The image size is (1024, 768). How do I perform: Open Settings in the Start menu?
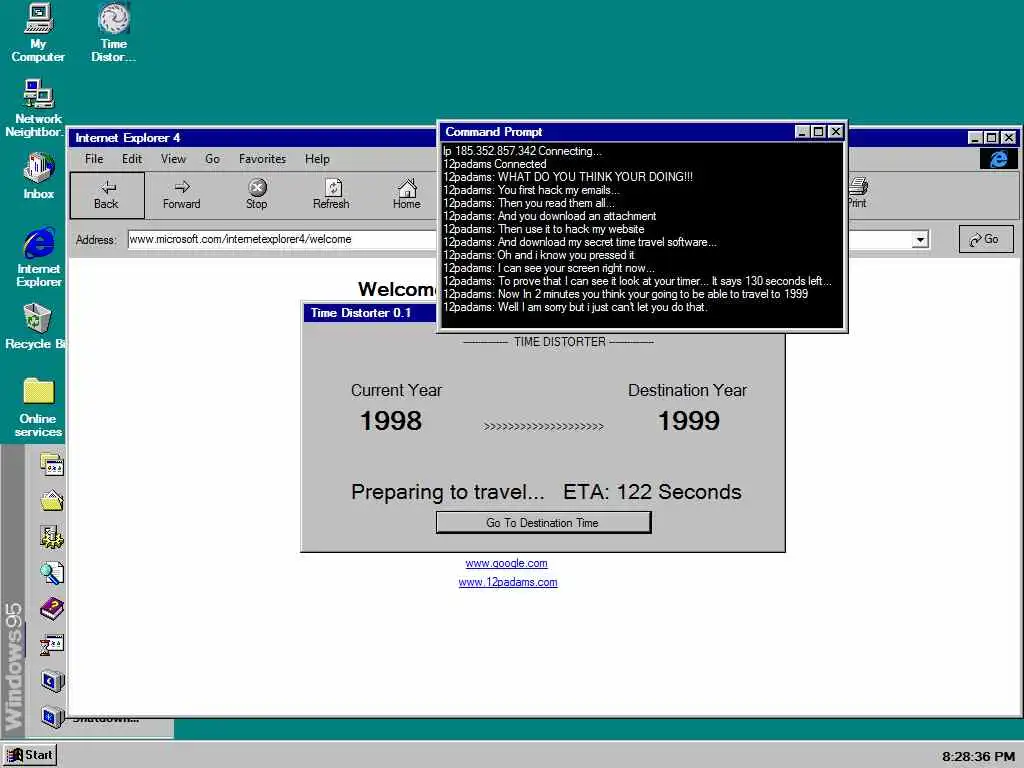(52, 537)
